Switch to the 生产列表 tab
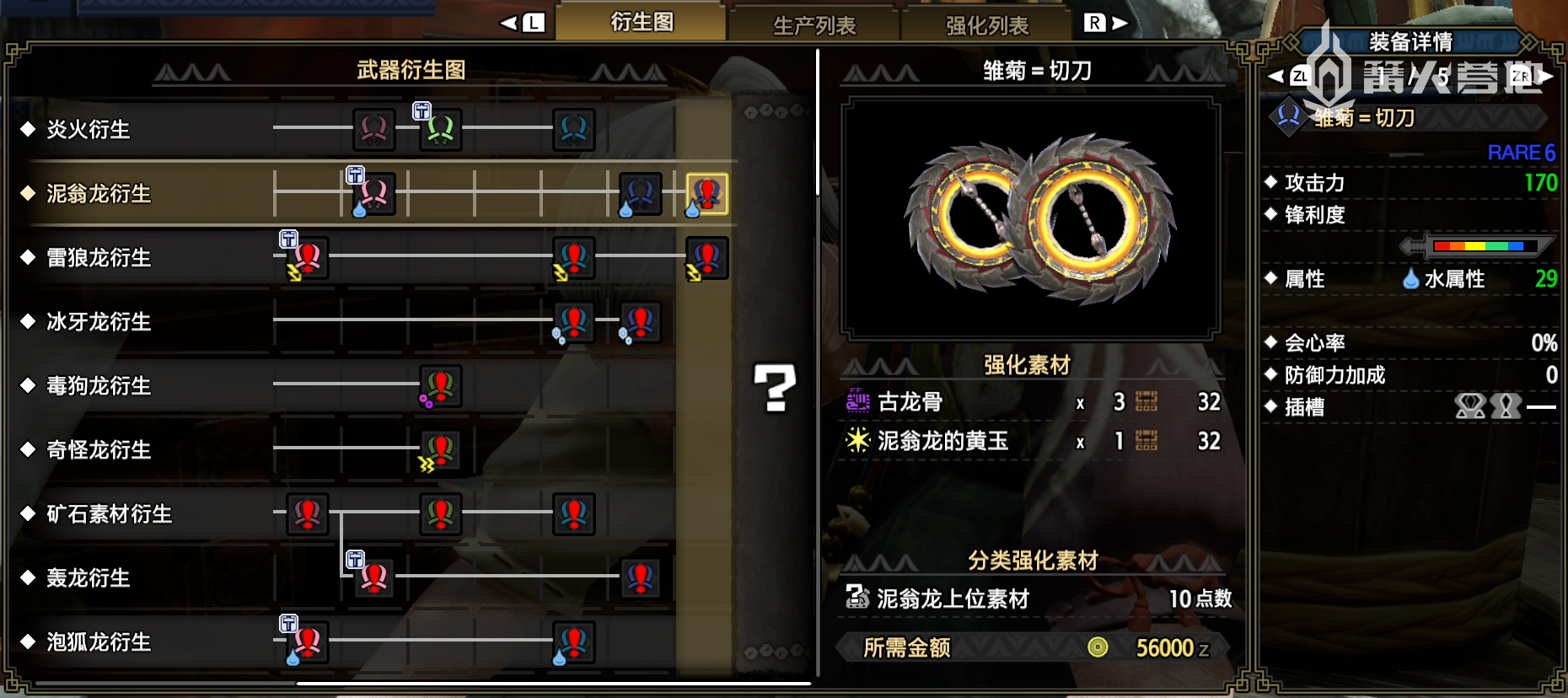The image size is (1568, 698). (x=814, y=25)
